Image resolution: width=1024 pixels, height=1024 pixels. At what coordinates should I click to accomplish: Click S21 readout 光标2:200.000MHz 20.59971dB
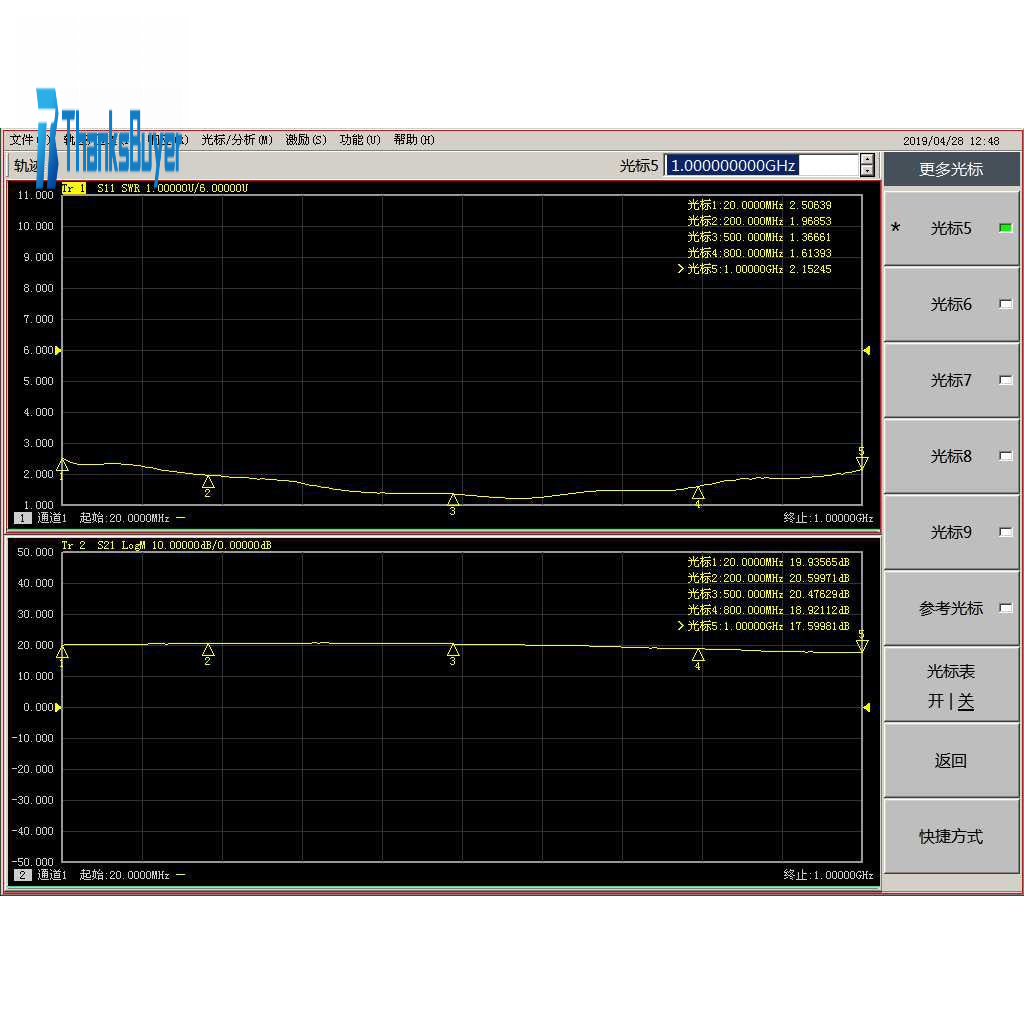click(769, 578)
